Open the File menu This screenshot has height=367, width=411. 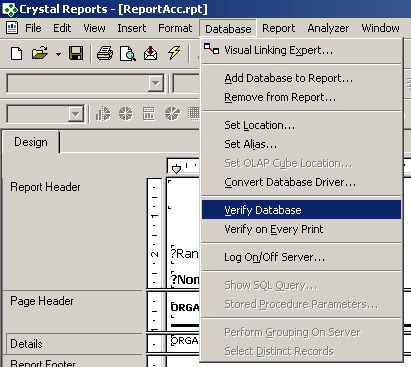(33, 28)
